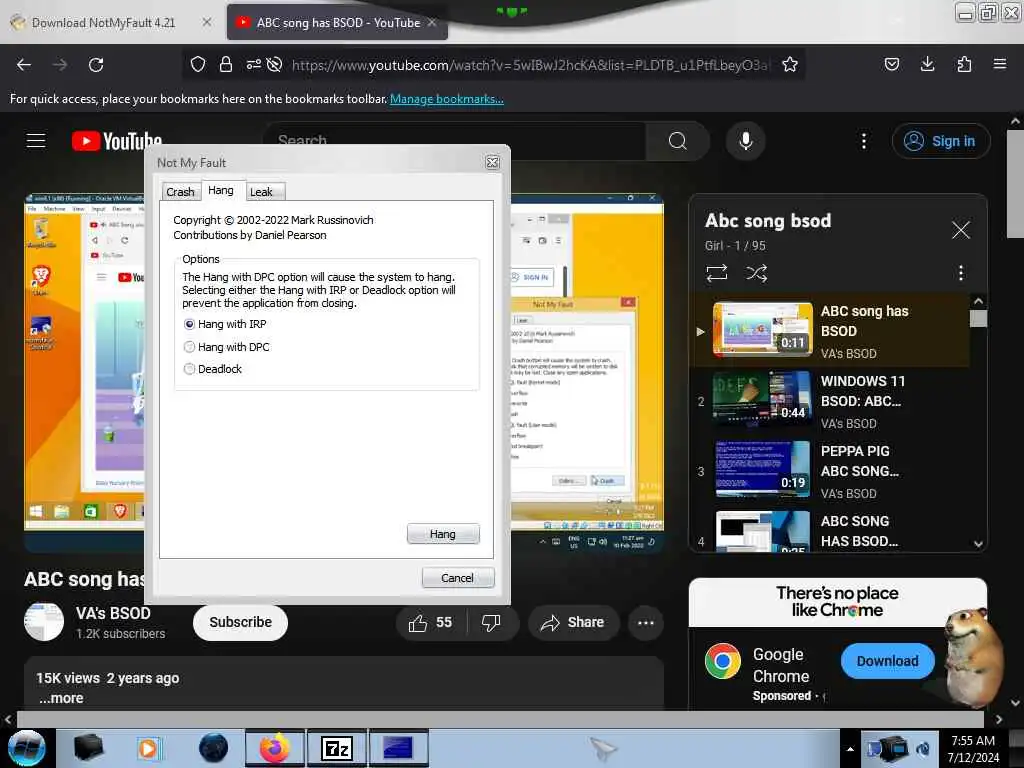Click the autoplay blocked icon in address bar
Image resolution: width=1024 pixels, height=768 pixels.
275,64
